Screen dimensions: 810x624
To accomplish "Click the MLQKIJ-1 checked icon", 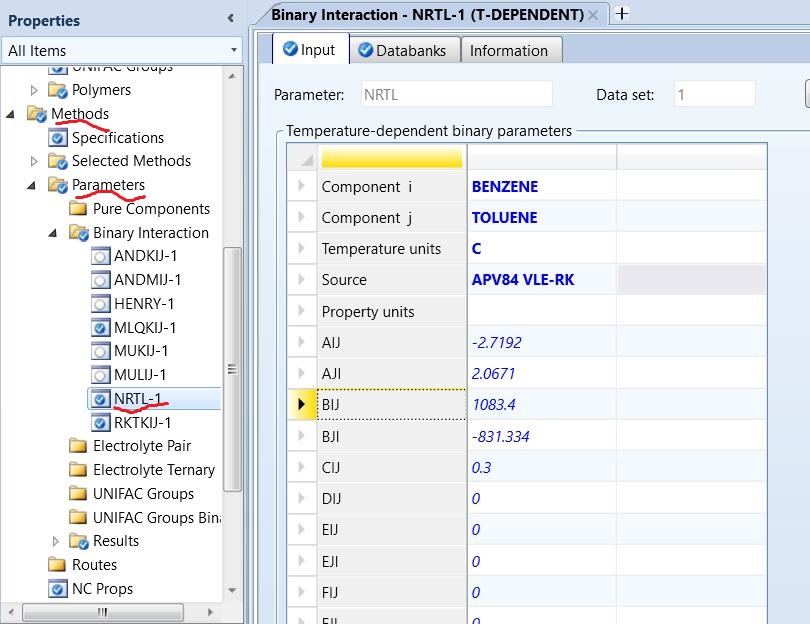I will click(x=100, y=328).
